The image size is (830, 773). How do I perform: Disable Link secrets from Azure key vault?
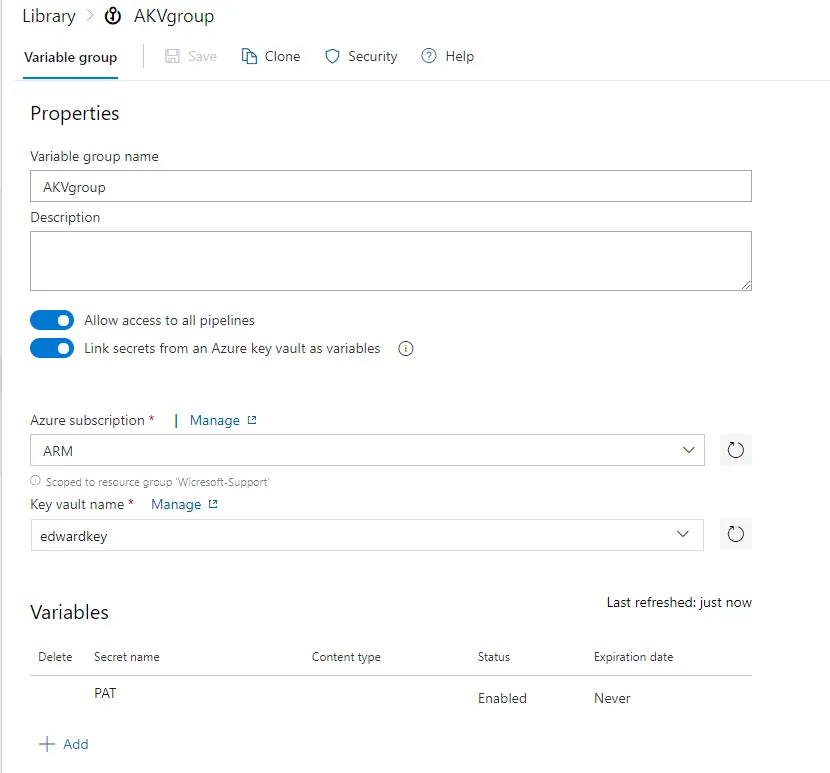tap(52, 348)
